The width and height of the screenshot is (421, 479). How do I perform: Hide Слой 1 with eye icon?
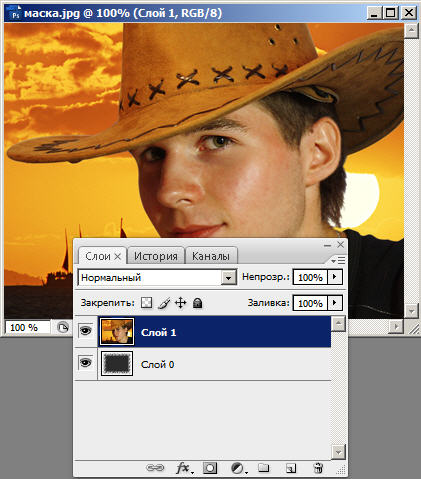pos(86,331)
